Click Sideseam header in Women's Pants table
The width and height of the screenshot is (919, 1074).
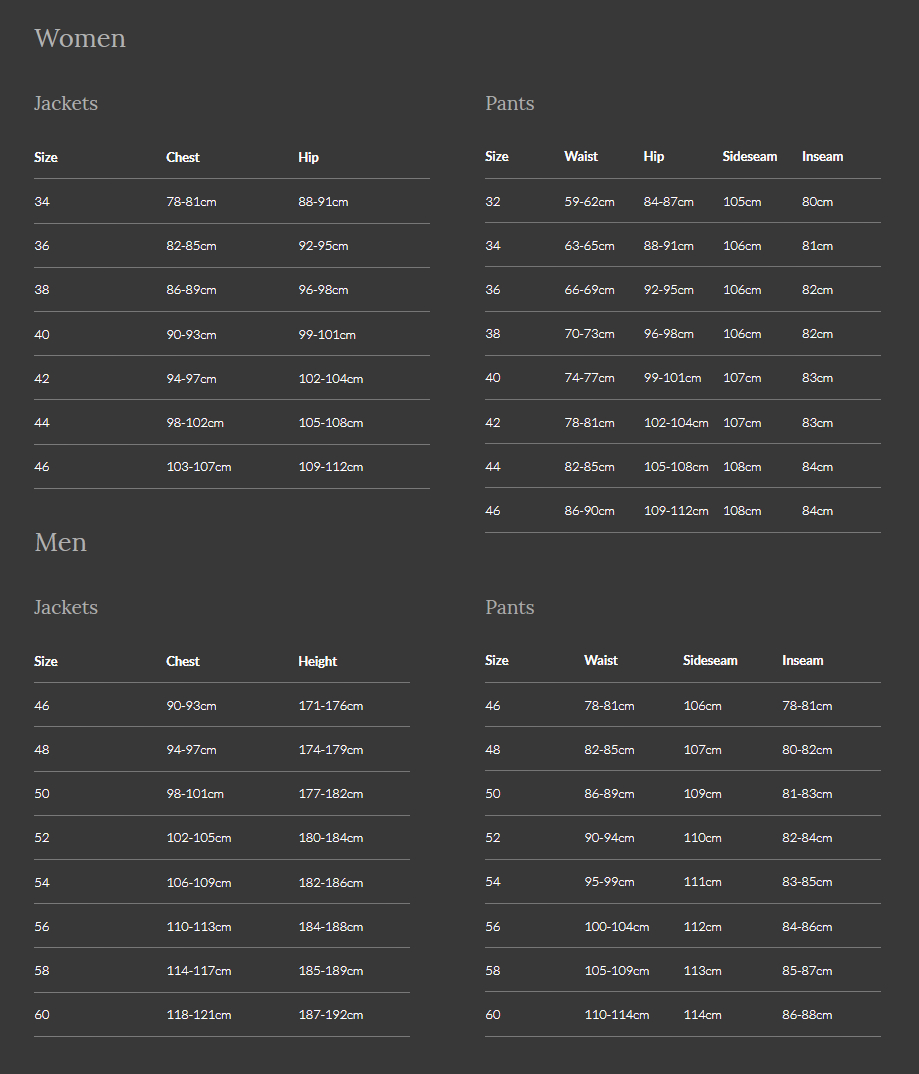pyautogui.click(x=750, y=157)
